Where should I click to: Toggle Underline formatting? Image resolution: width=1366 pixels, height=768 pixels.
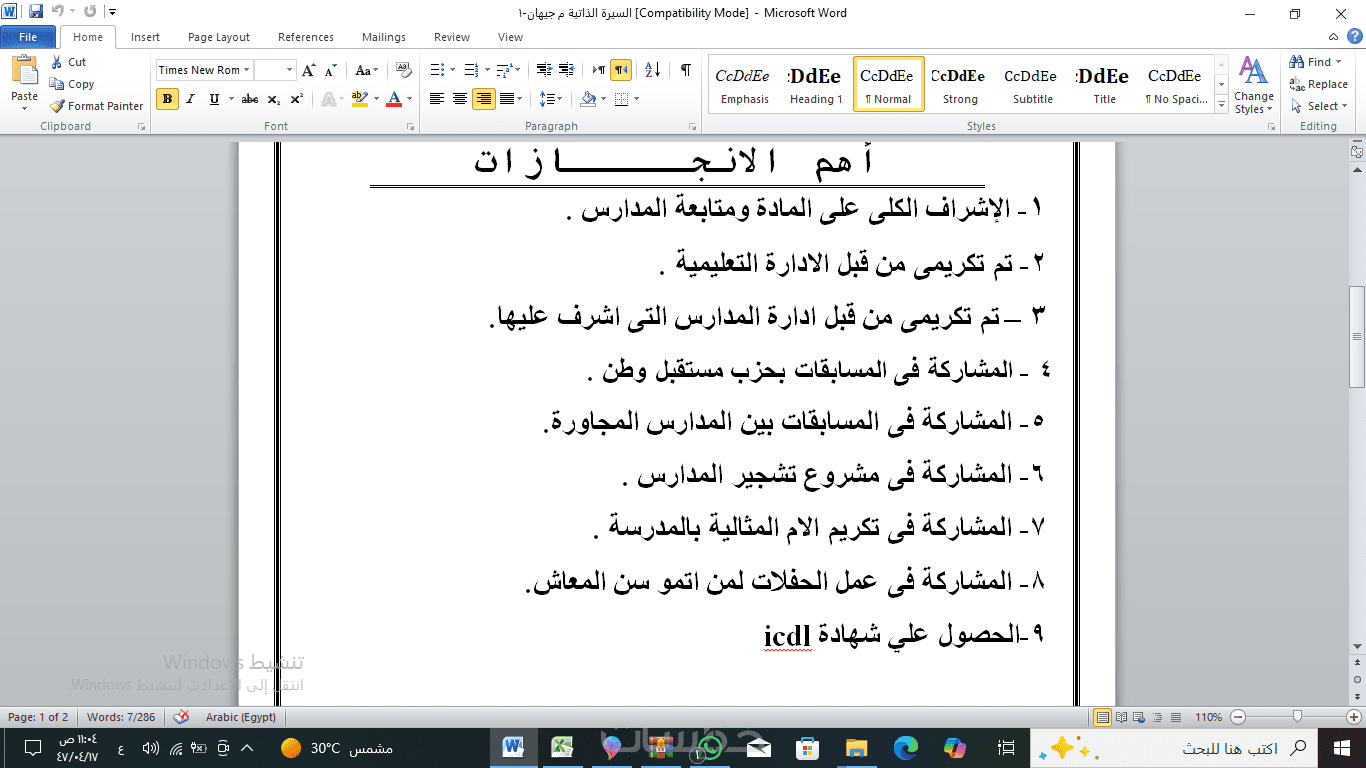214,99
